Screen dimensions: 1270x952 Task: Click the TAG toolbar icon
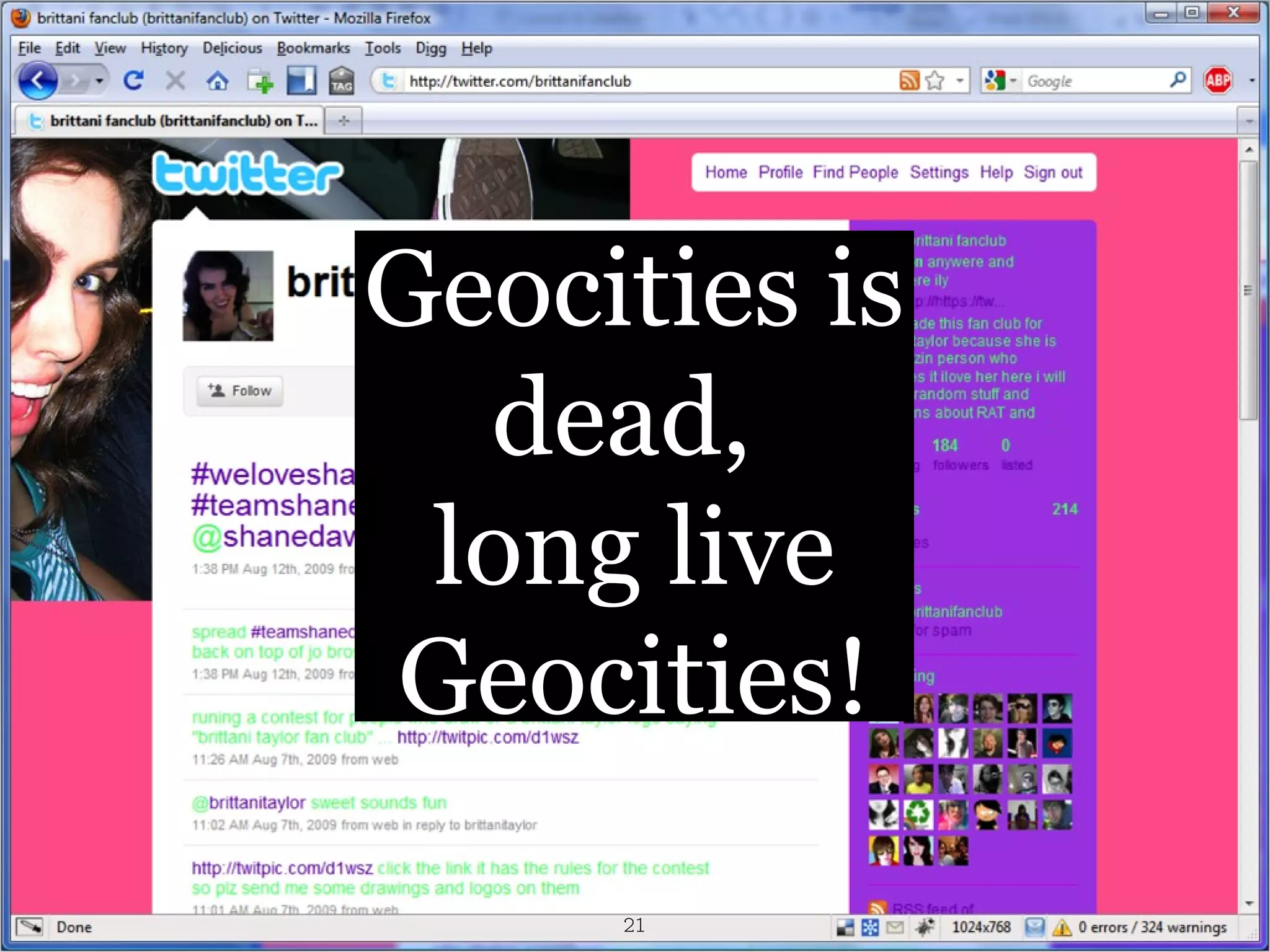(x=341, y=81)
